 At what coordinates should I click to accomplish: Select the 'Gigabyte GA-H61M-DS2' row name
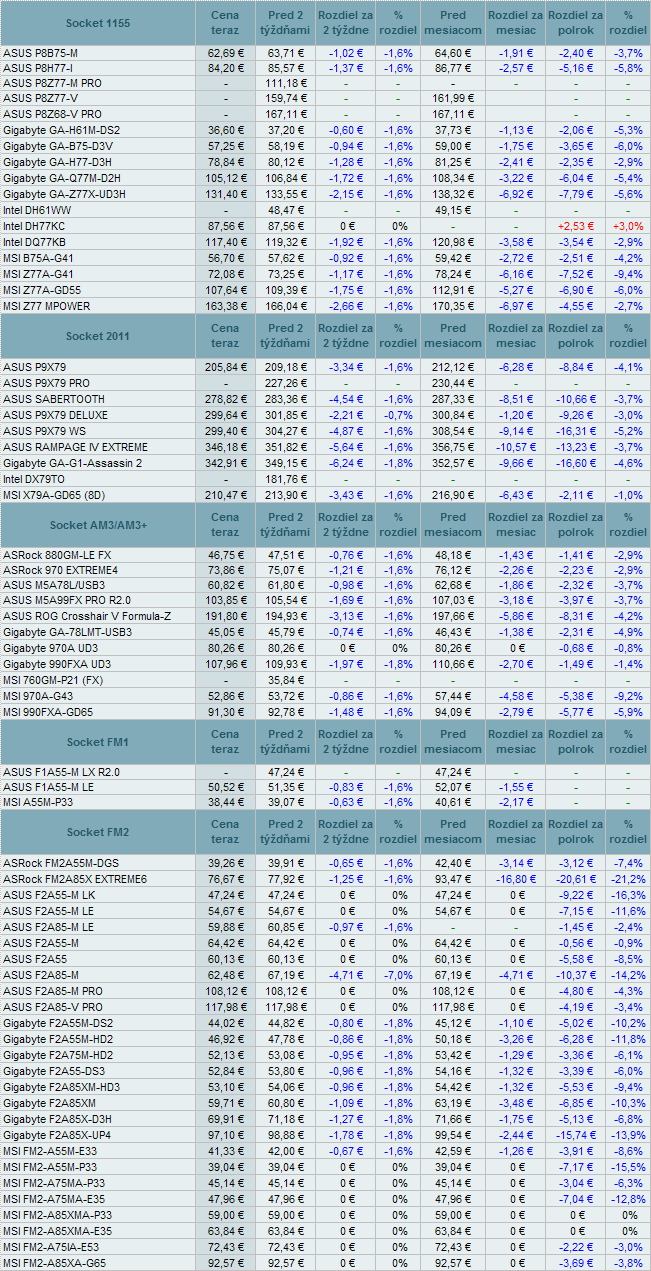(62, 130)
